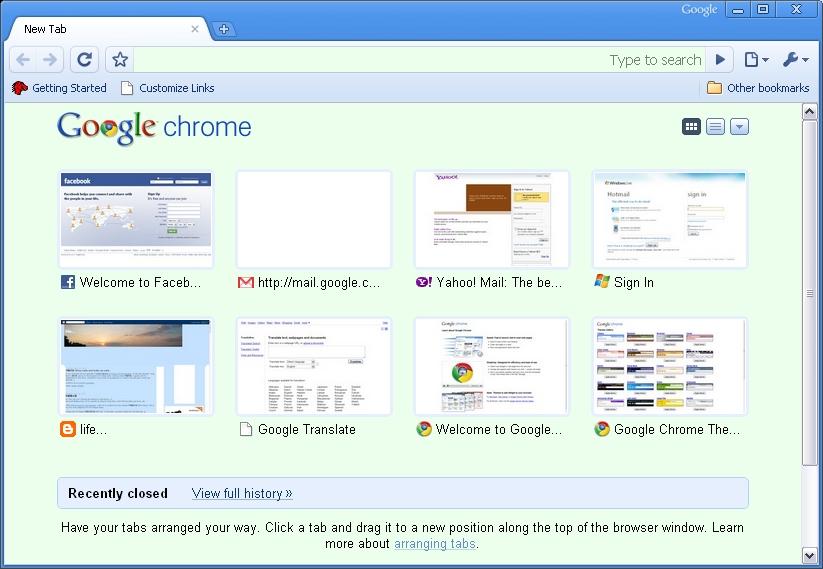This screenshot has width=823, height=569.
Task: Switch to list view
Action: coord(715,127)
